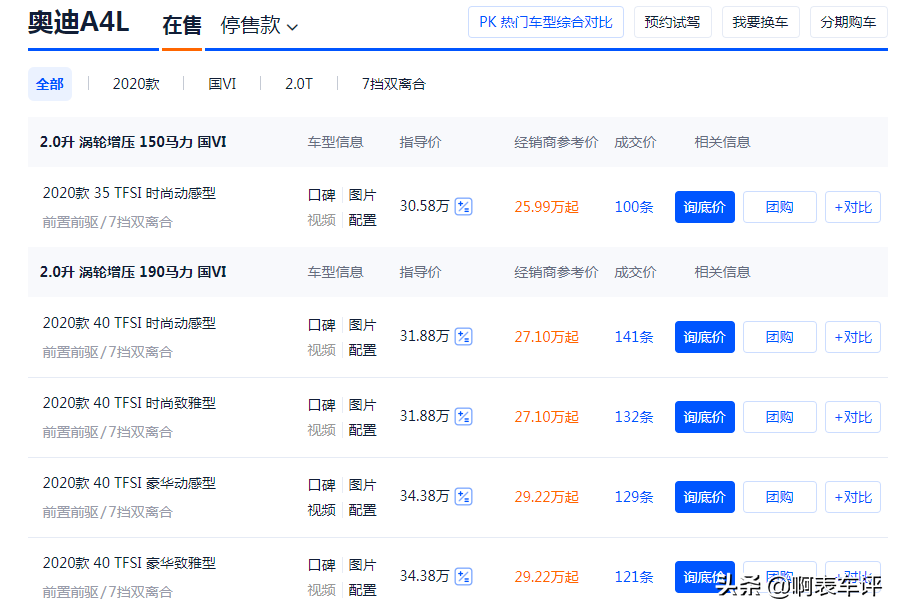View 口碑 for 35 TFSI 时尚动感型

point(321,195)
